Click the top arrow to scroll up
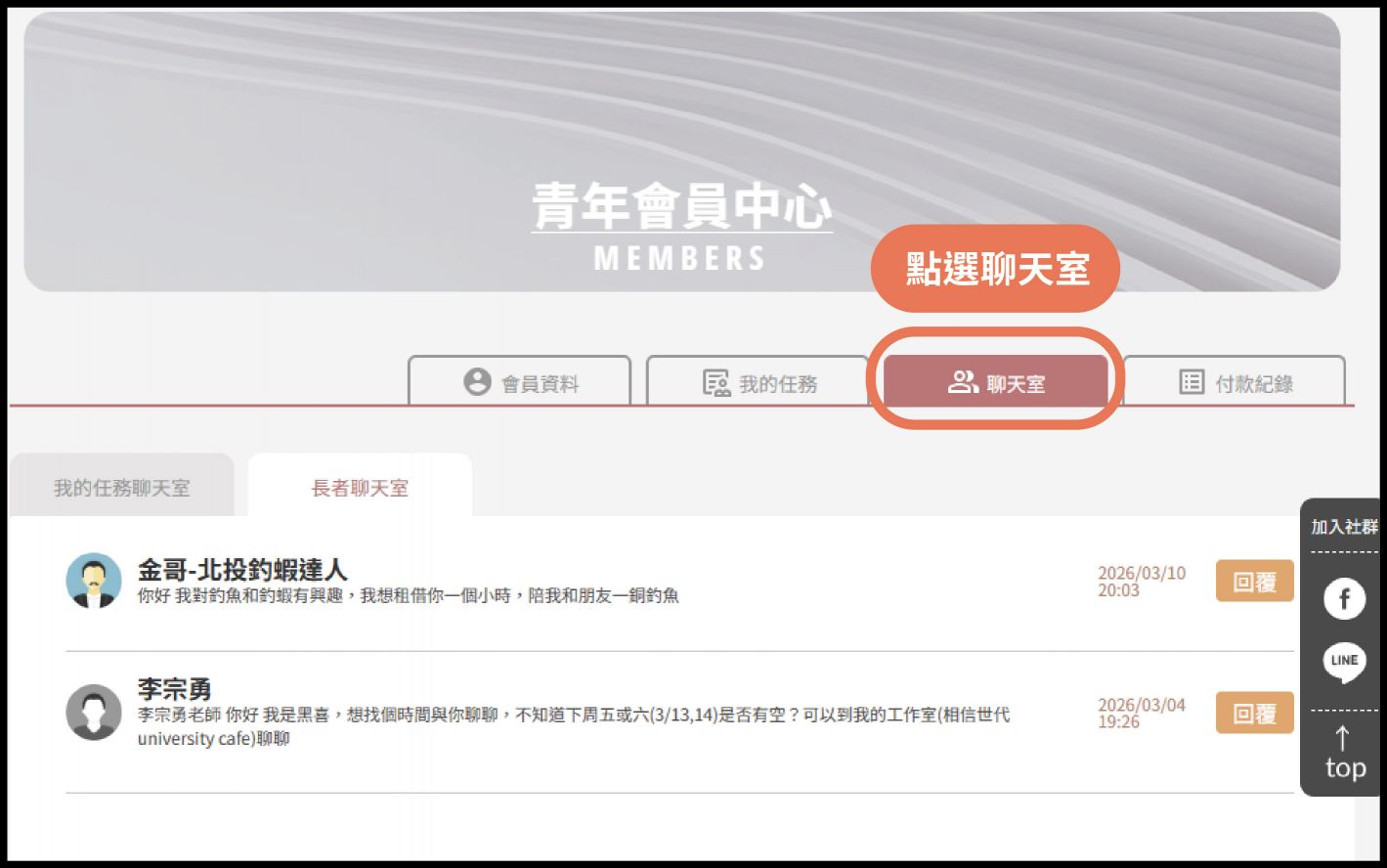This screenshot has width=1387, height=868. 1344,753
